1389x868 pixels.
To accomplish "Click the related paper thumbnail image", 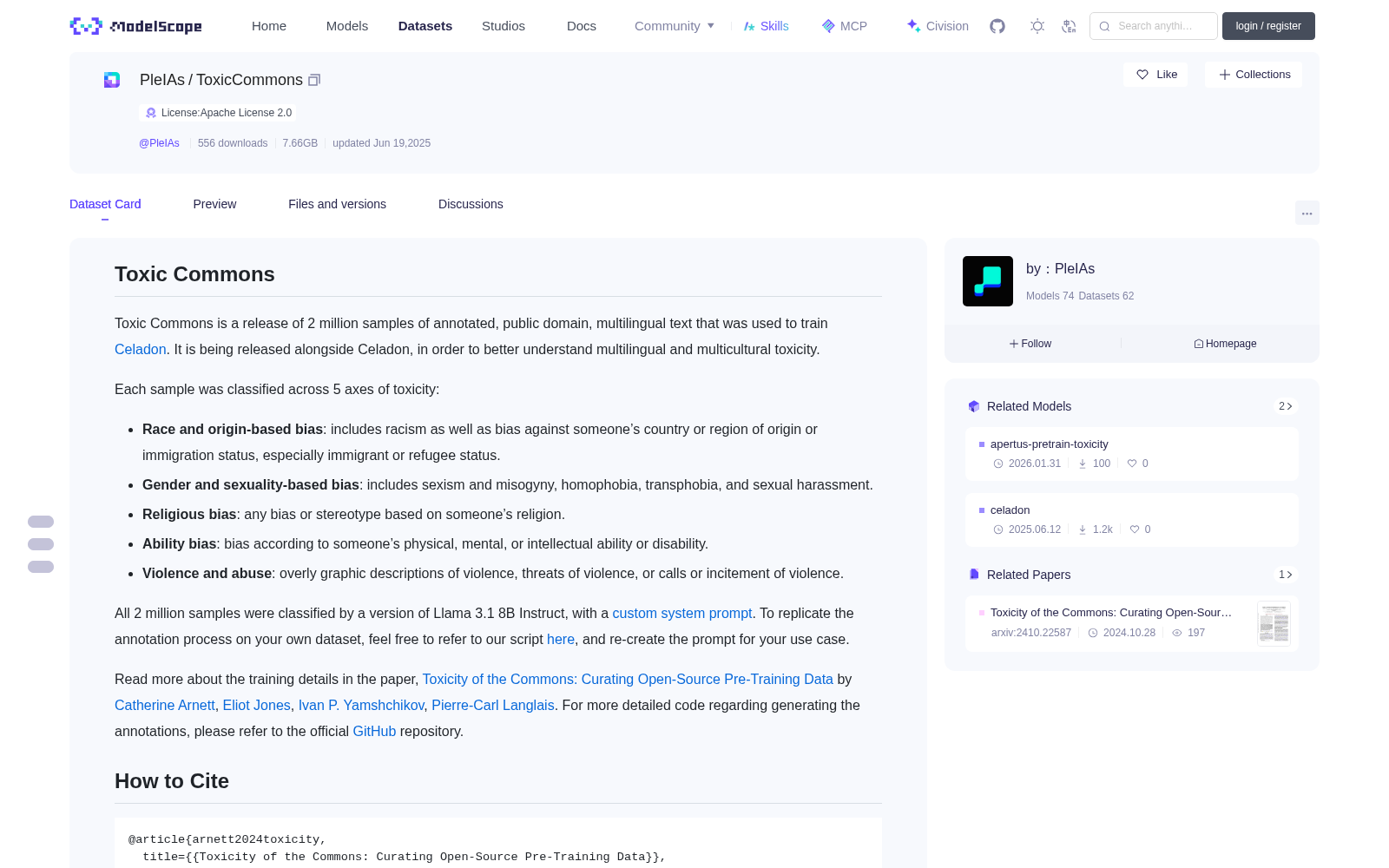I will coord(1274,623).
